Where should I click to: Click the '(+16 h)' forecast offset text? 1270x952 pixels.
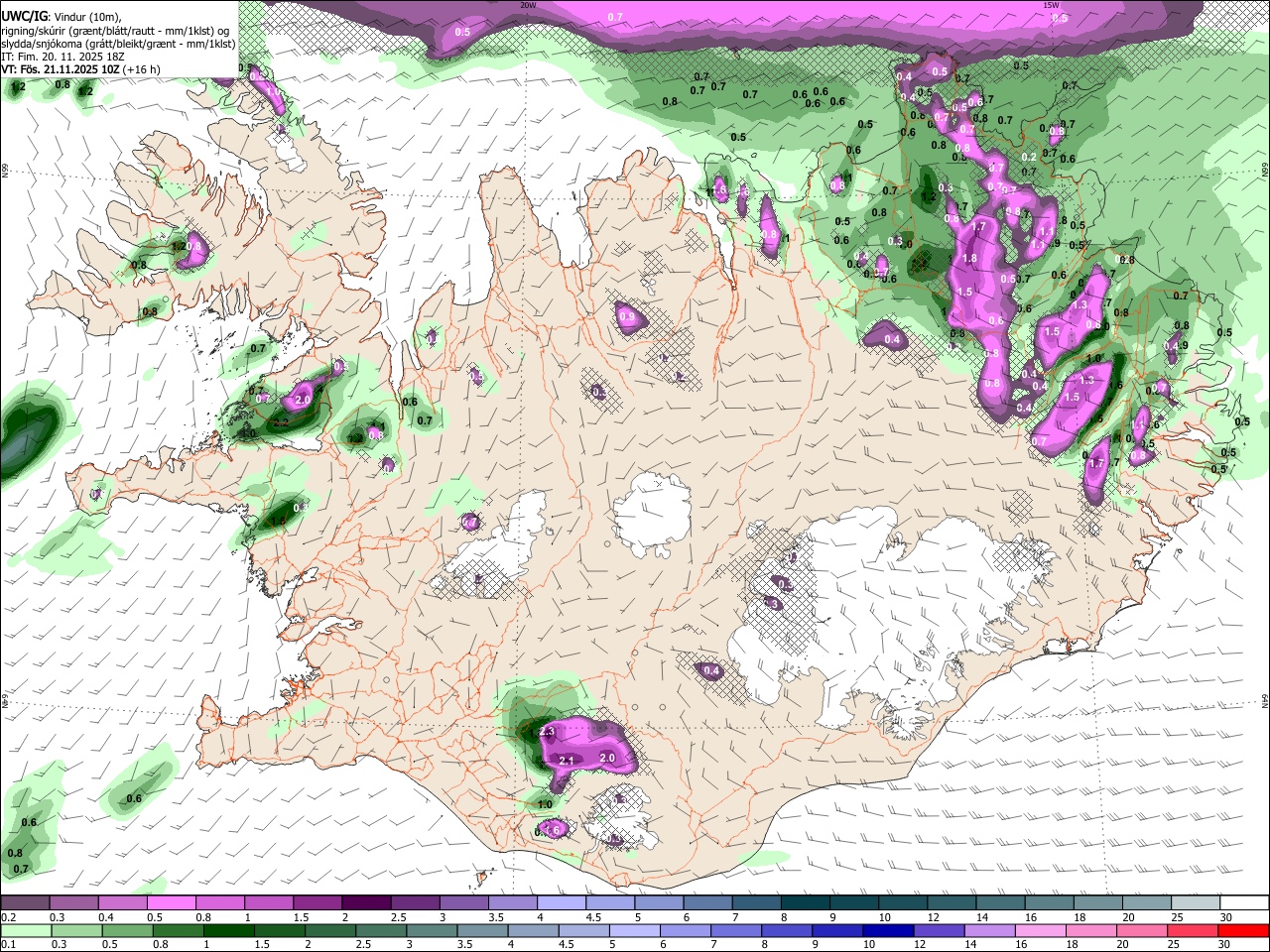(142, 69)
